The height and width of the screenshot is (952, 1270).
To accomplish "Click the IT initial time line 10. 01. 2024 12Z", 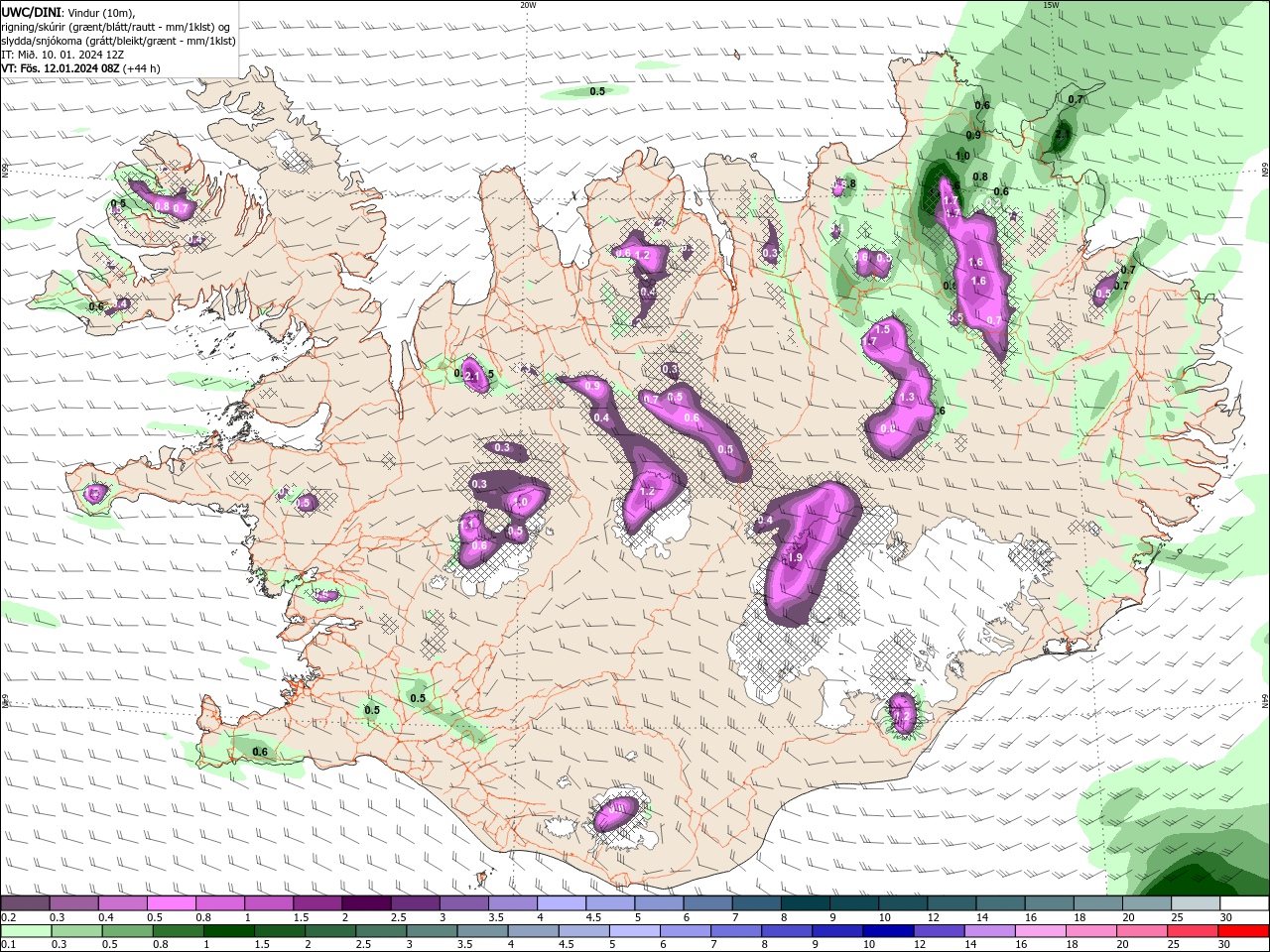I will [x=63, y=55].
